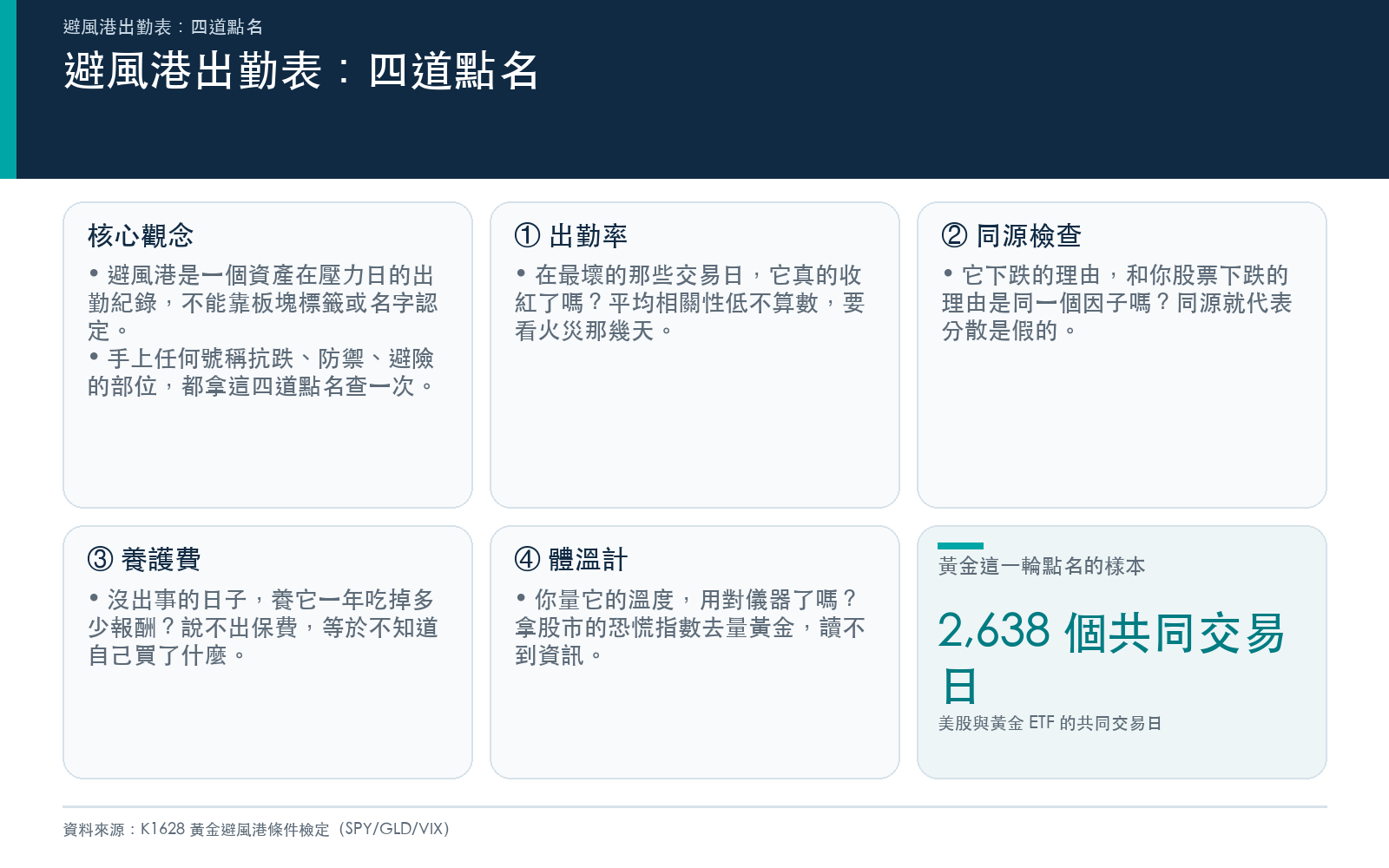Select the ① 出勤率 heading

(x=571, y=235)
